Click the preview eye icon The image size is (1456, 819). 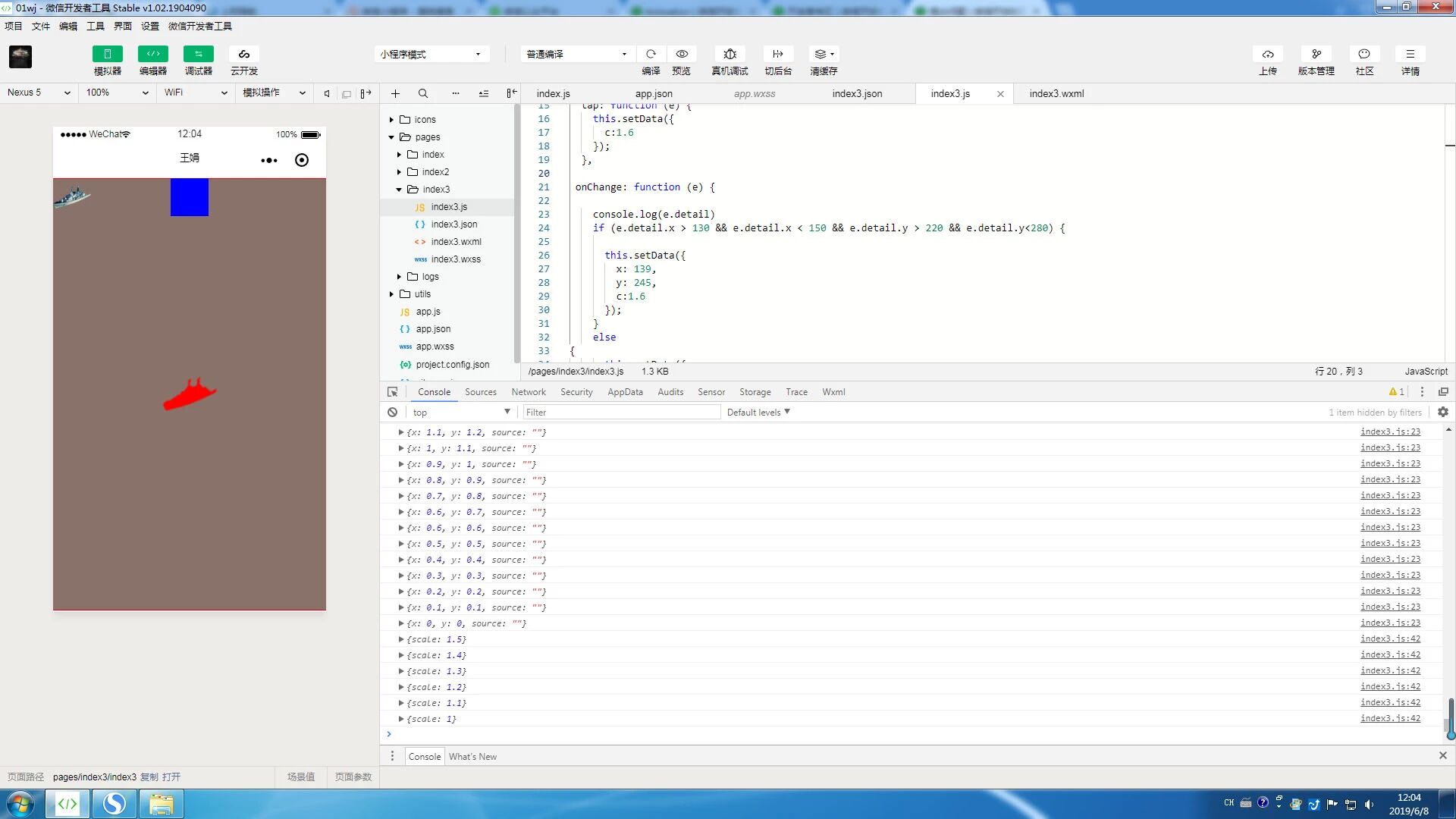[x=682, y=54]
